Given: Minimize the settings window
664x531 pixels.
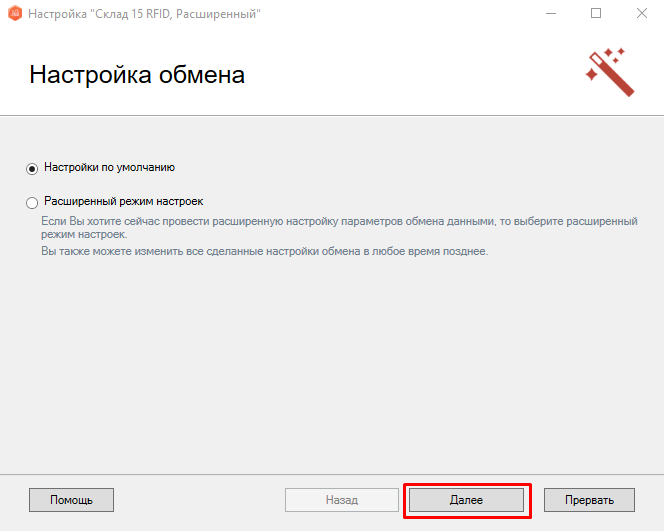Looking at the screenshot, I should [x=551, y=14].
